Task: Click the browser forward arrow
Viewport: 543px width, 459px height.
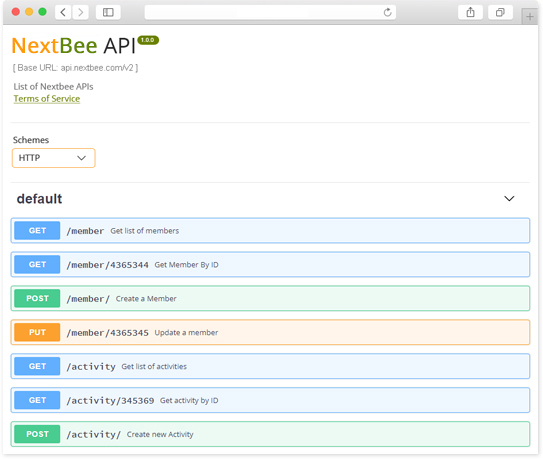Action: tap(81, 12)
